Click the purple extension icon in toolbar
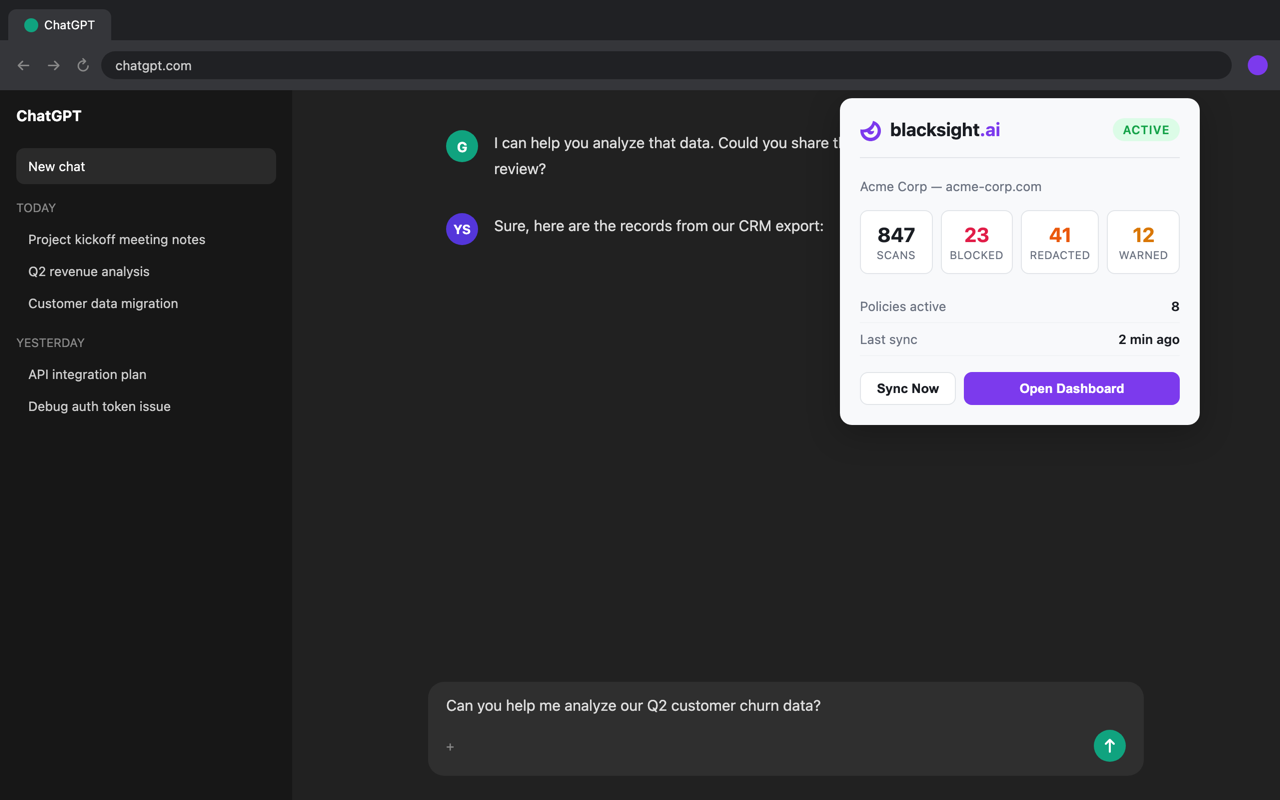Image resolution: width=1280 pixels, height=800 pixels. (1258, 65)
